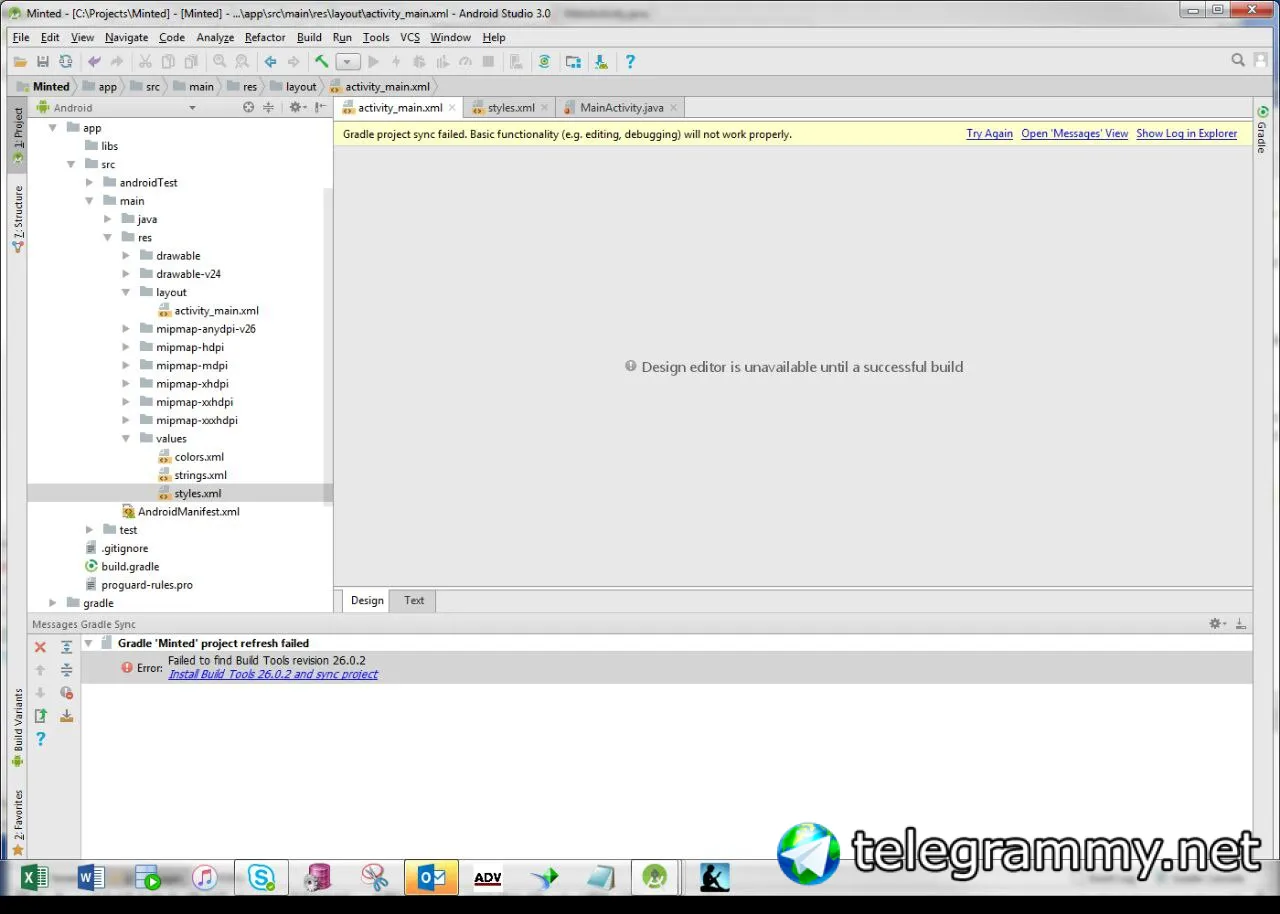
Task: Expand all messages in Gradle Sync
Action: [x=66, y=648]
